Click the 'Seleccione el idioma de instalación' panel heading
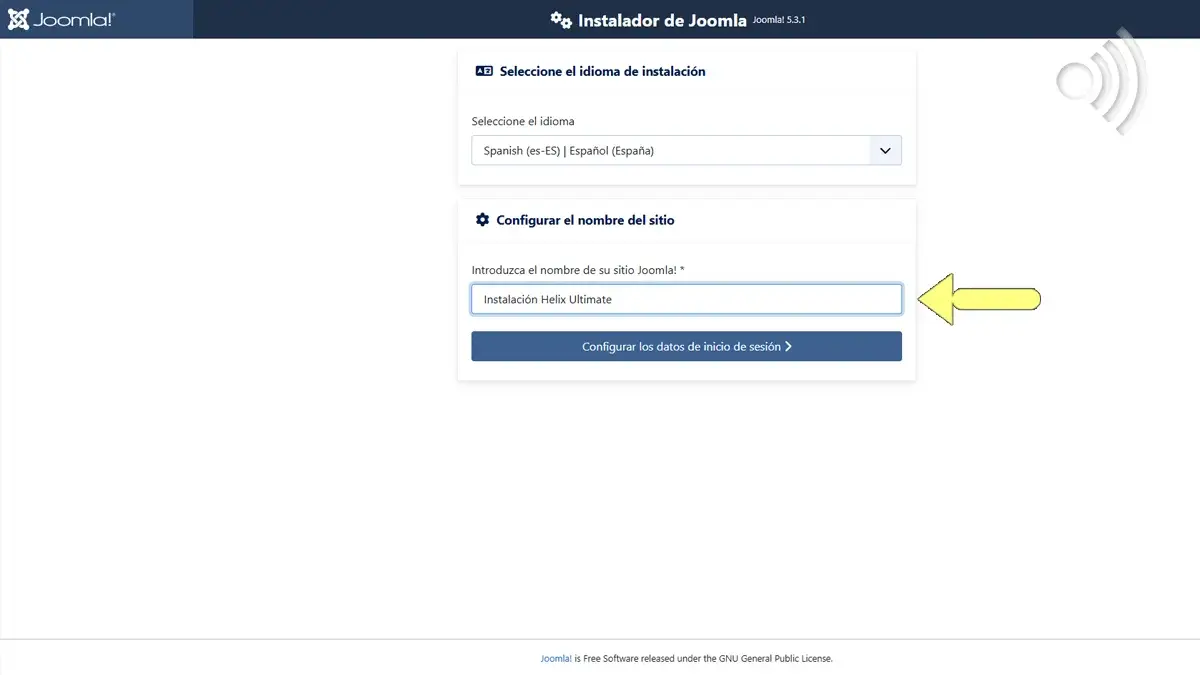The width and height of the screenshot is (1200, 675). 601,71
